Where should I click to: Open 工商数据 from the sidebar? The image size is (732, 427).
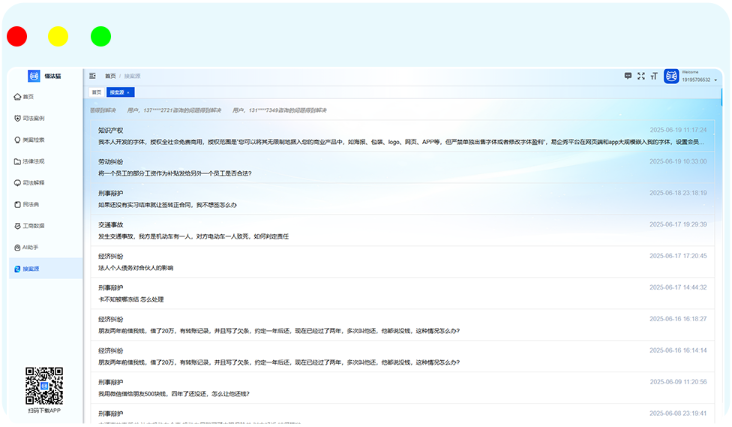click(x=33, y=226)
